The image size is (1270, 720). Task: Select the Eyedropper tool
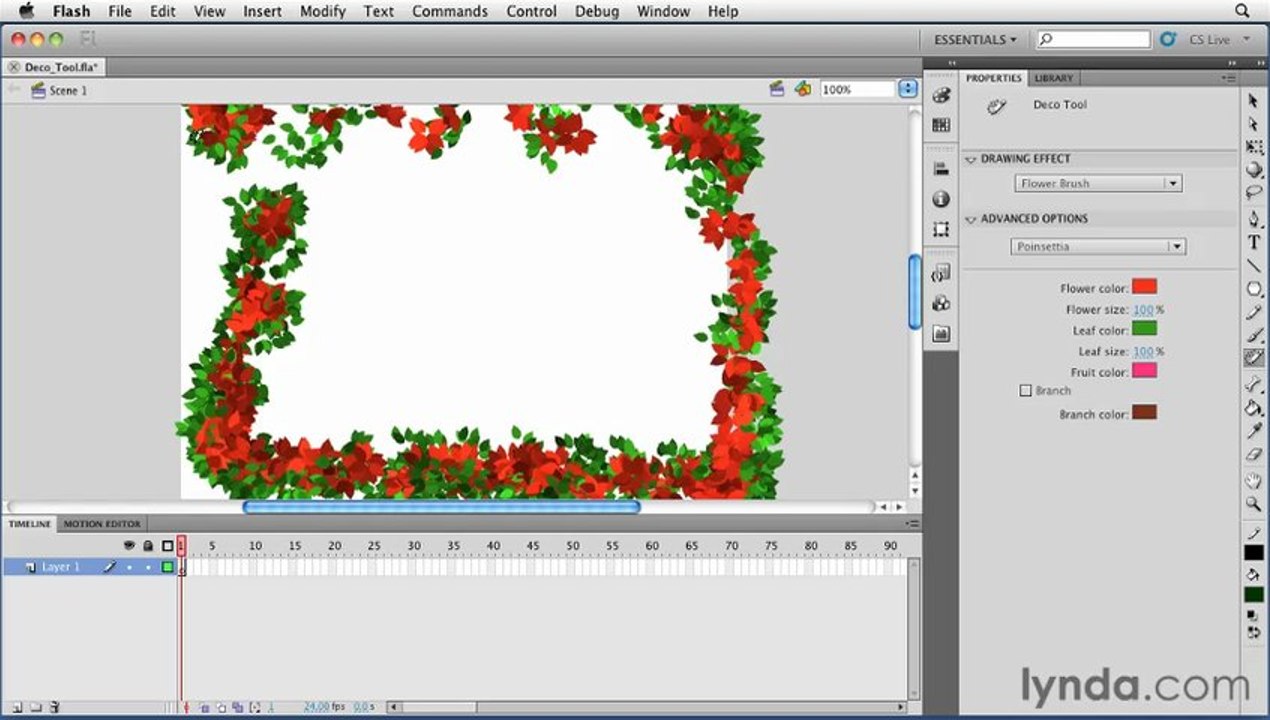coord(1253,431)
